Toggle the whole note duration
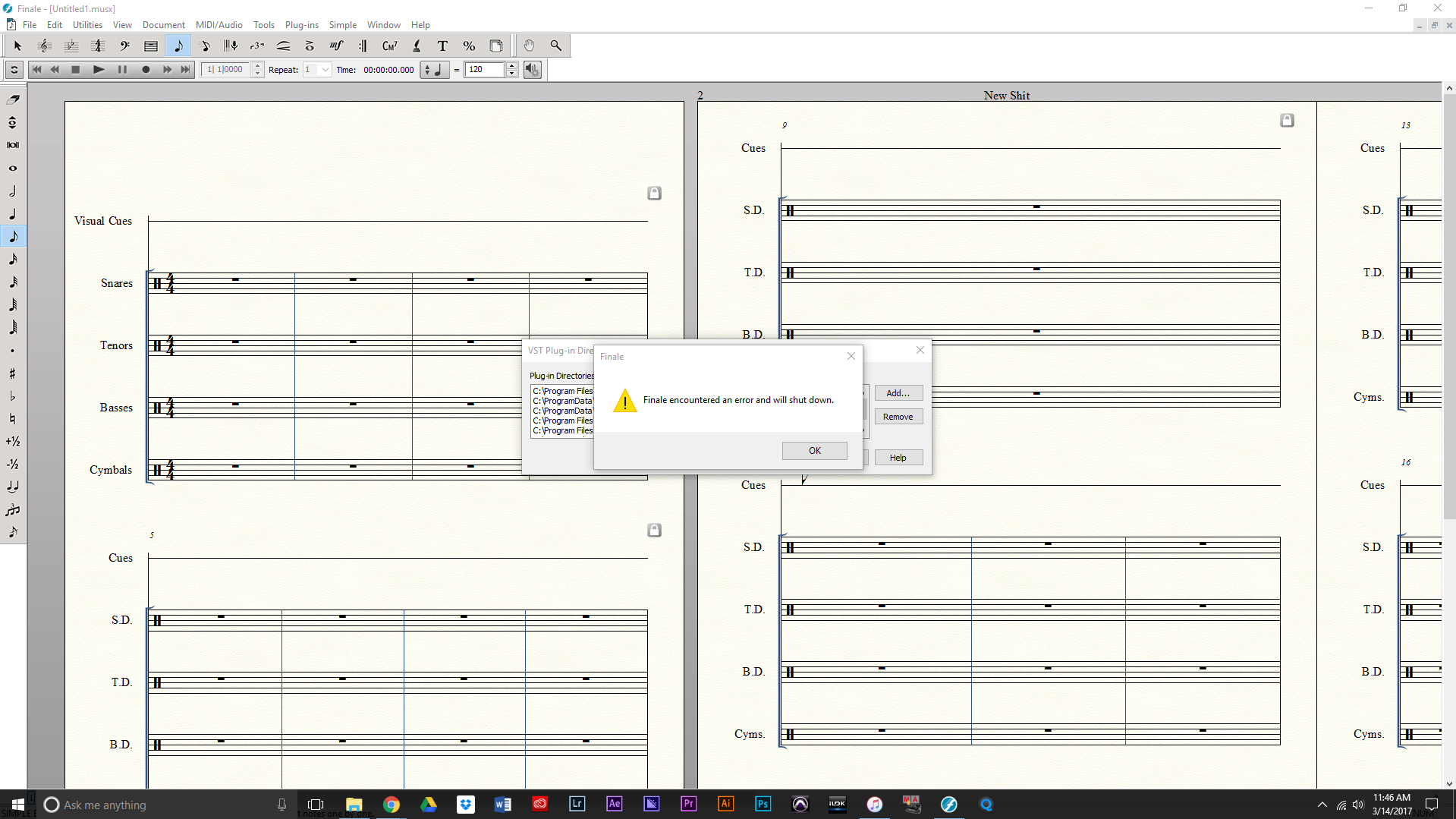 [13, 169]
